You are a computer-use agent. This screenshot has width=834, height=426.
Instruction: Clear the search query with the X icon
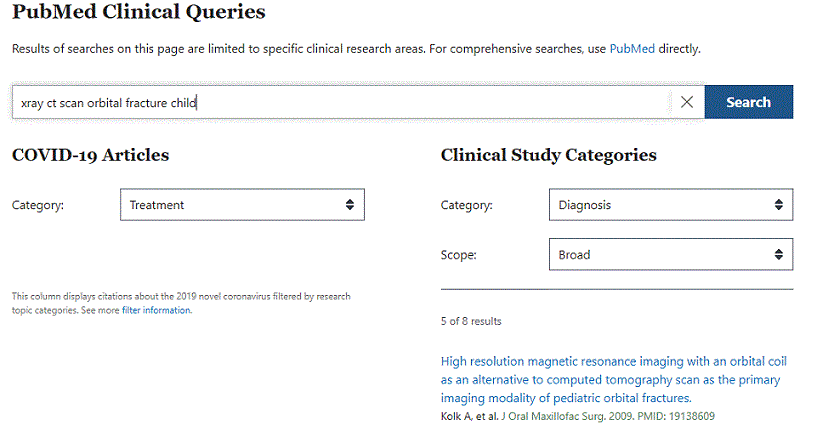tap(687, 102)
